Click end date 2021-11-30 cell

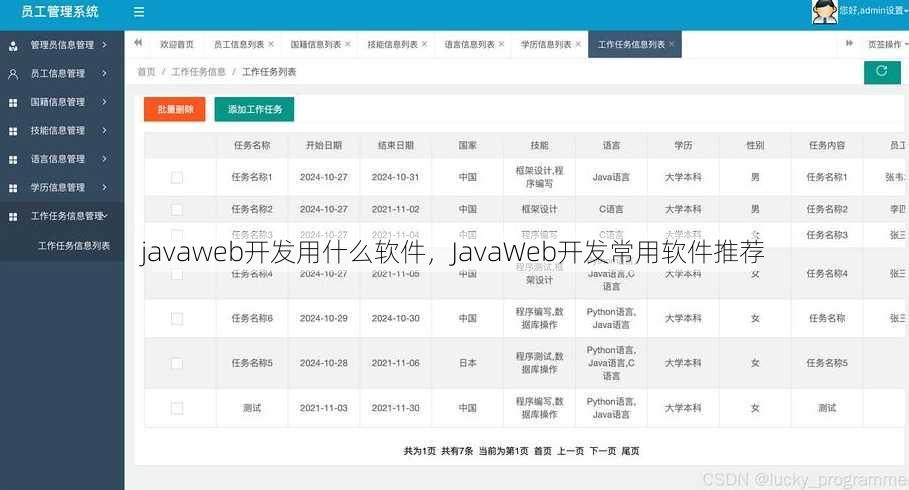click(x=395, y=408)
